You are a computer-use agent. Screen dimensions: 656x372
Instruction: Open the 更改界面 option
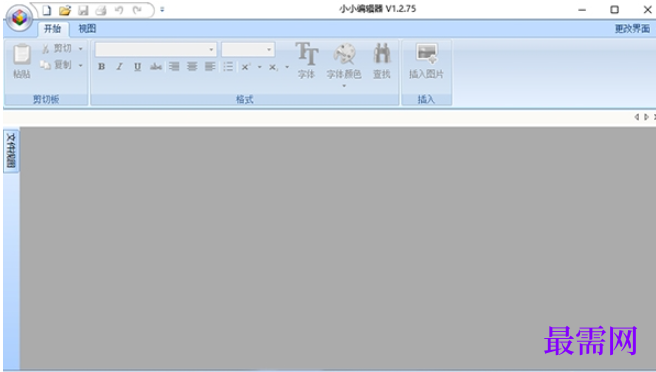(x=632, y=28)
